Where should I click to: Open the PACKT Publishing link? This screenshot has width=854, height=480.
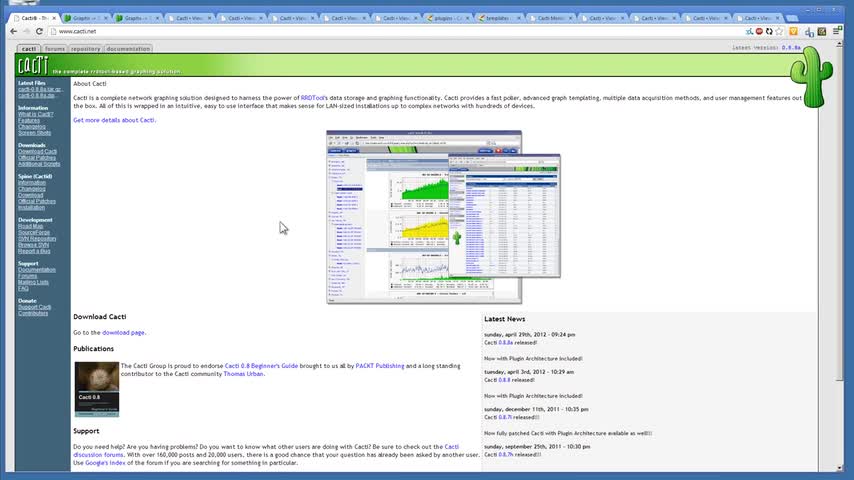[380, 366]
